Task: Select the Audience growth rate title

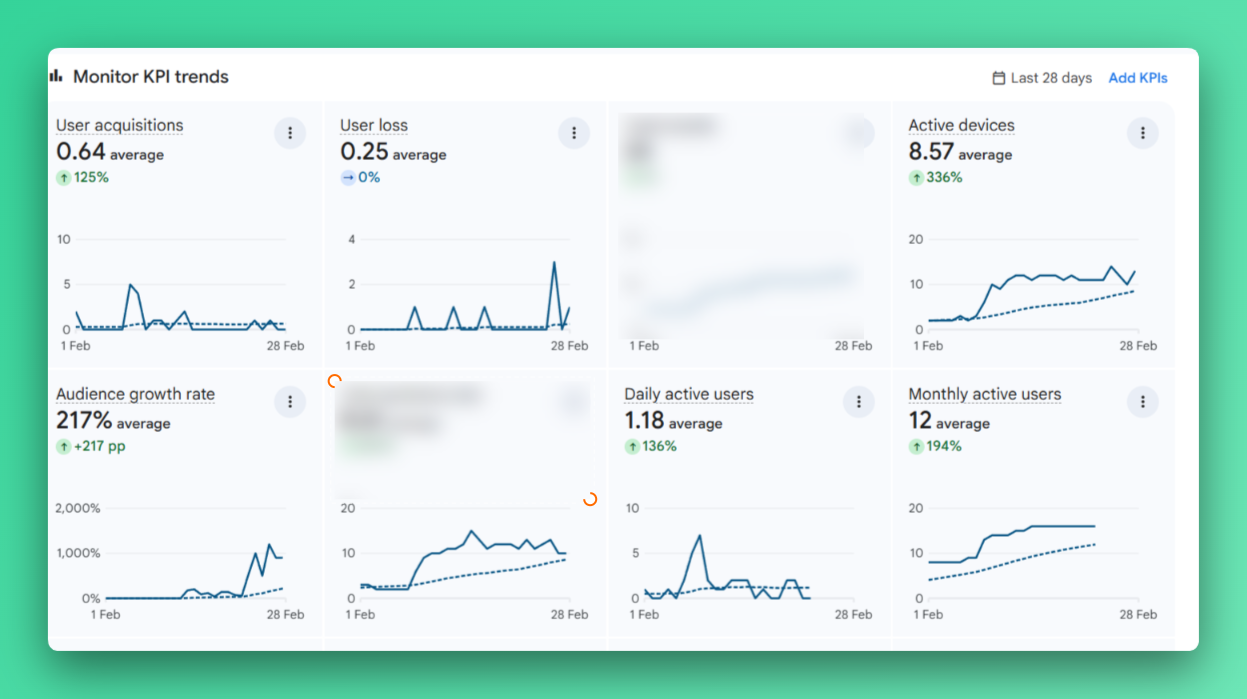Action: pyautogui.click(x=135, y=394)
